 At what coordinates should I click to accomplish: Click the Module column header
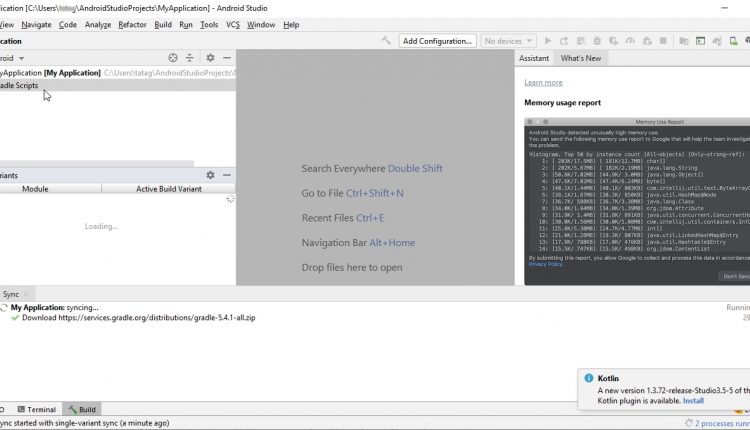50,189
